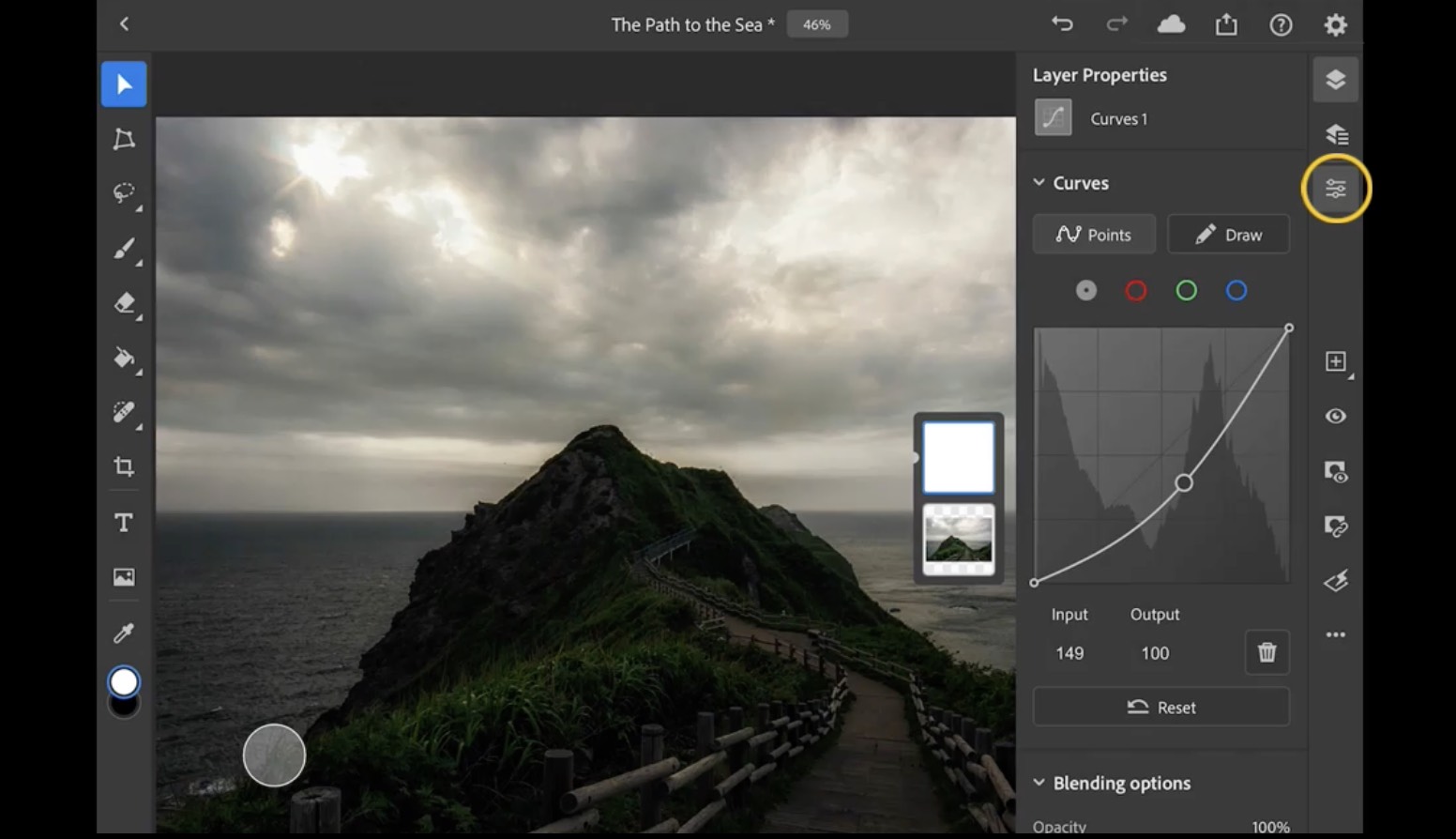
Task: Select the Type tool
Action: coord(124,522)
